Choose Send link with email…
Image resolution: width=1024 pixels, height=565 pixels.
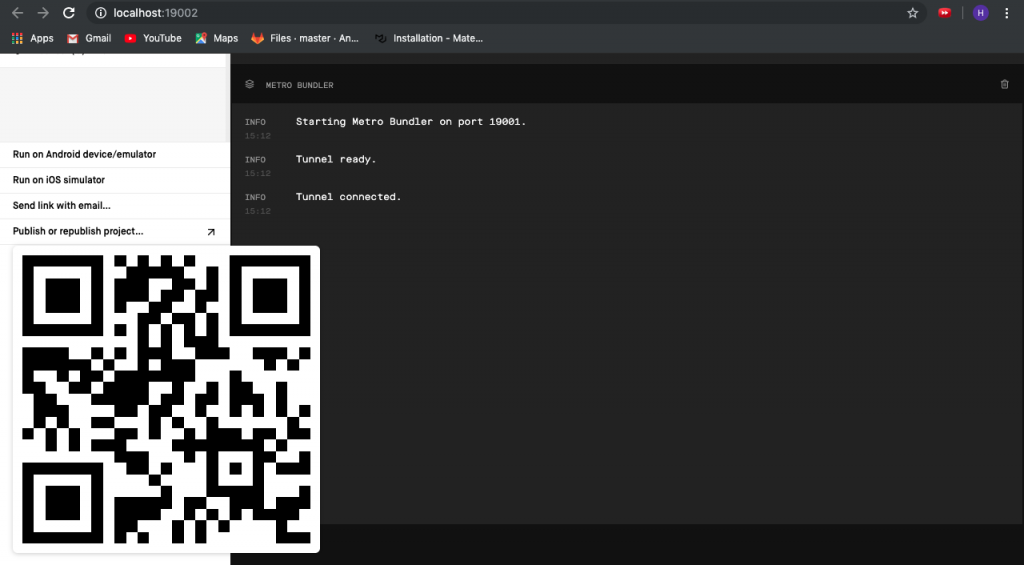pos(115,206)
